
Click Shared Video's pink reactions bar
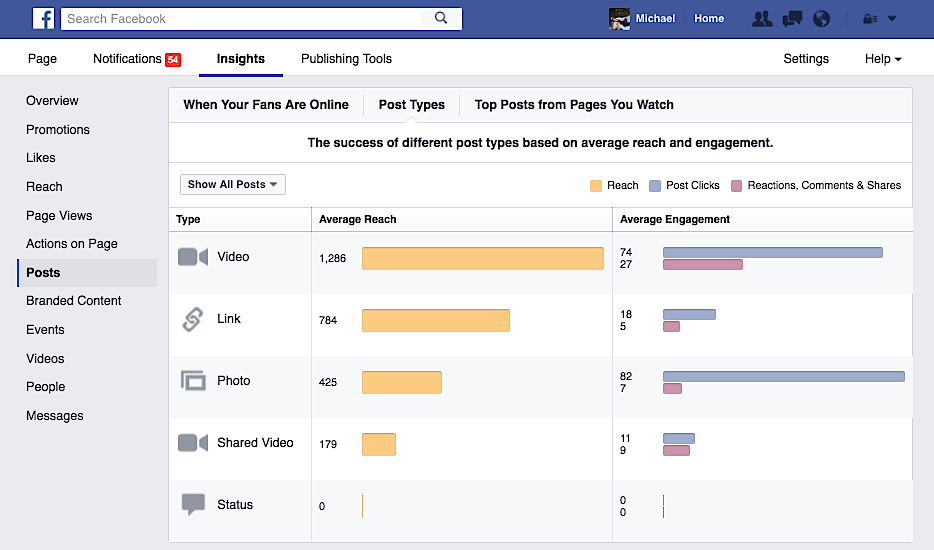pyautogui.click(x=677, y=450)
